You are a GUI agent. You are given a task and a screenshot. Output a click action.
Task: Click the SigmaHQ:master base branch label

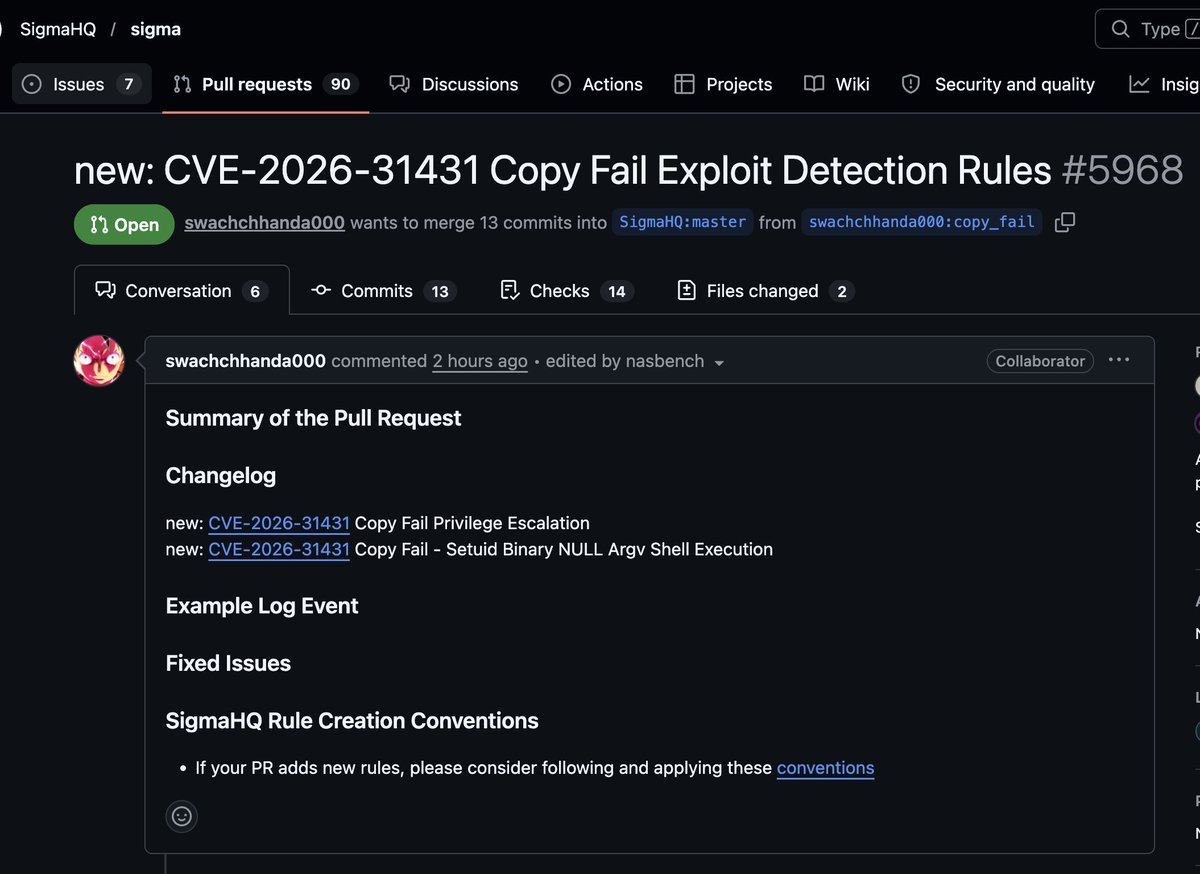click(x=683, y=222)
